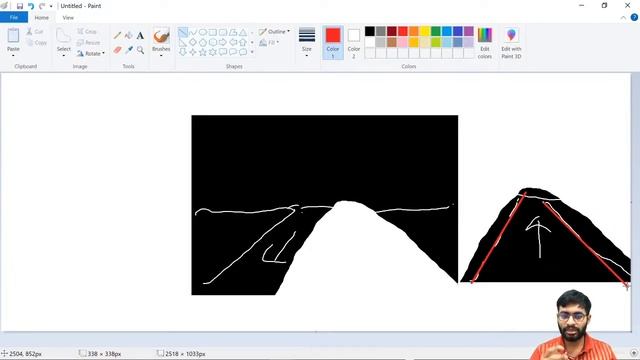
Task: Choose the Four-point star shape
Action: (193, 52)
